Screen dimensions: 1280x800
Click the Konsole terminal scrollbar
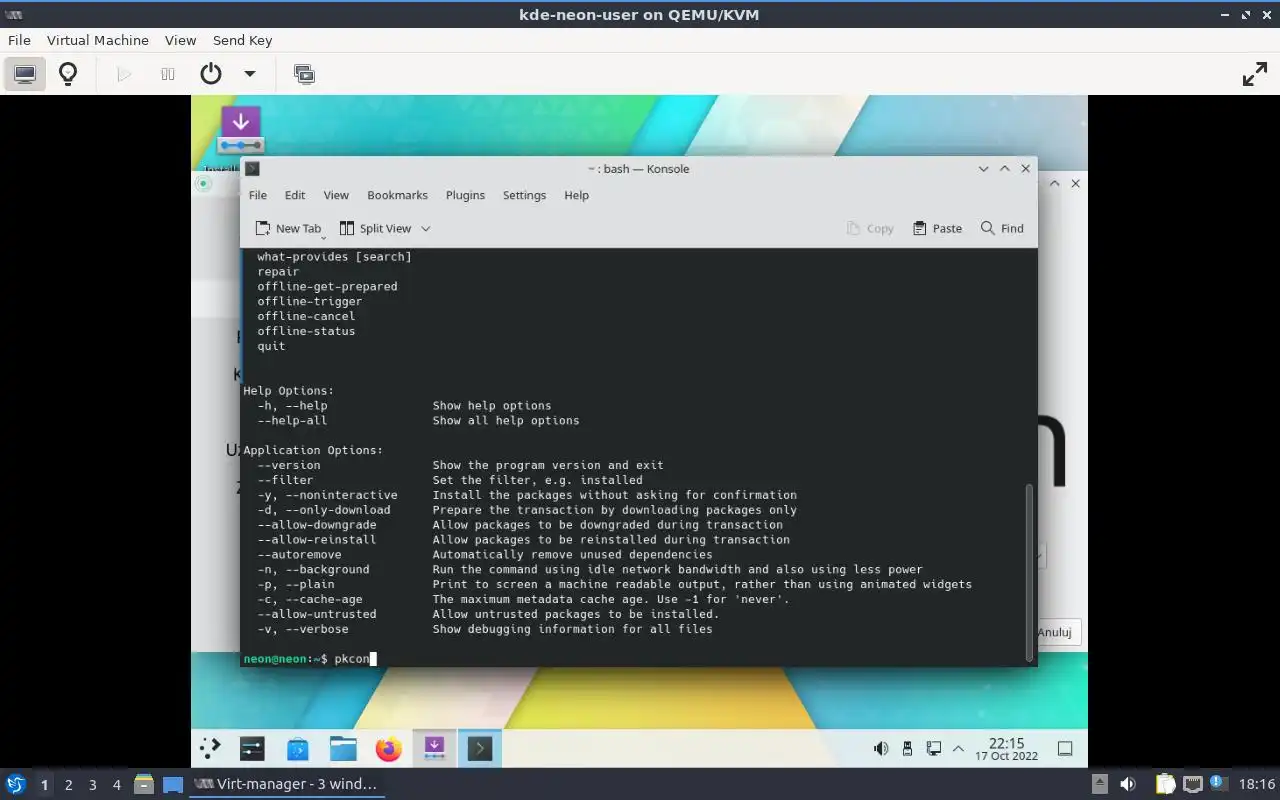pyautogui.click(x=1030, y=572)
